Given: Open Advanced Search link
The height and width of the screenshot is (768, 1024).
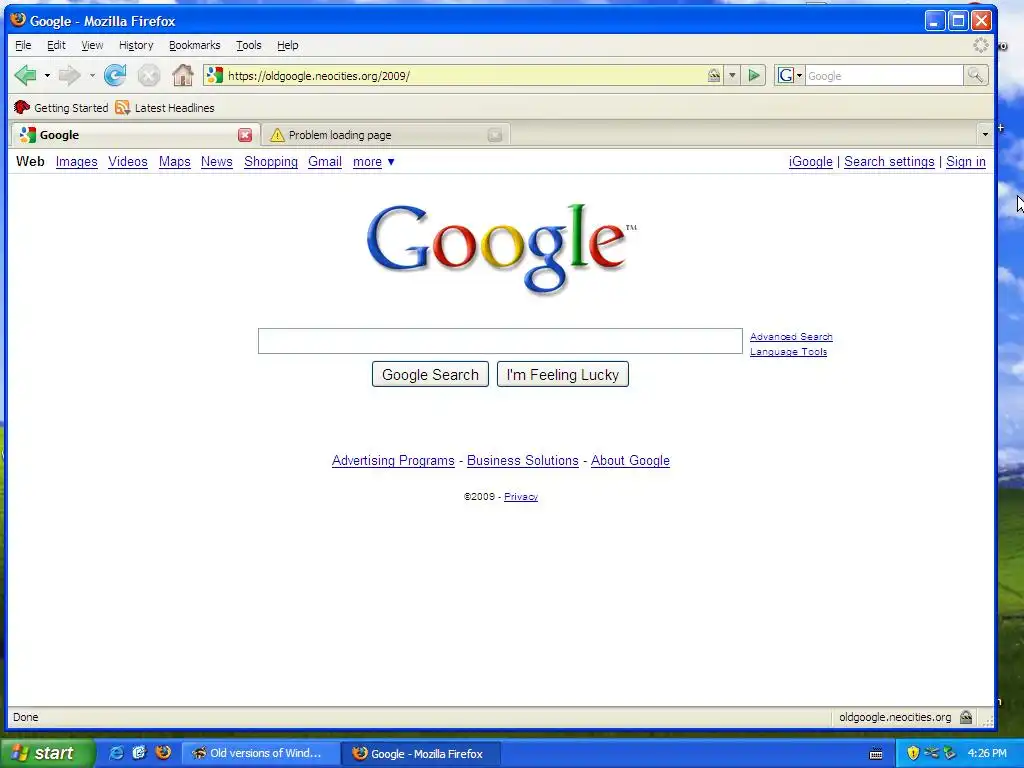Looking at the screenshot, I should (792, 337).
